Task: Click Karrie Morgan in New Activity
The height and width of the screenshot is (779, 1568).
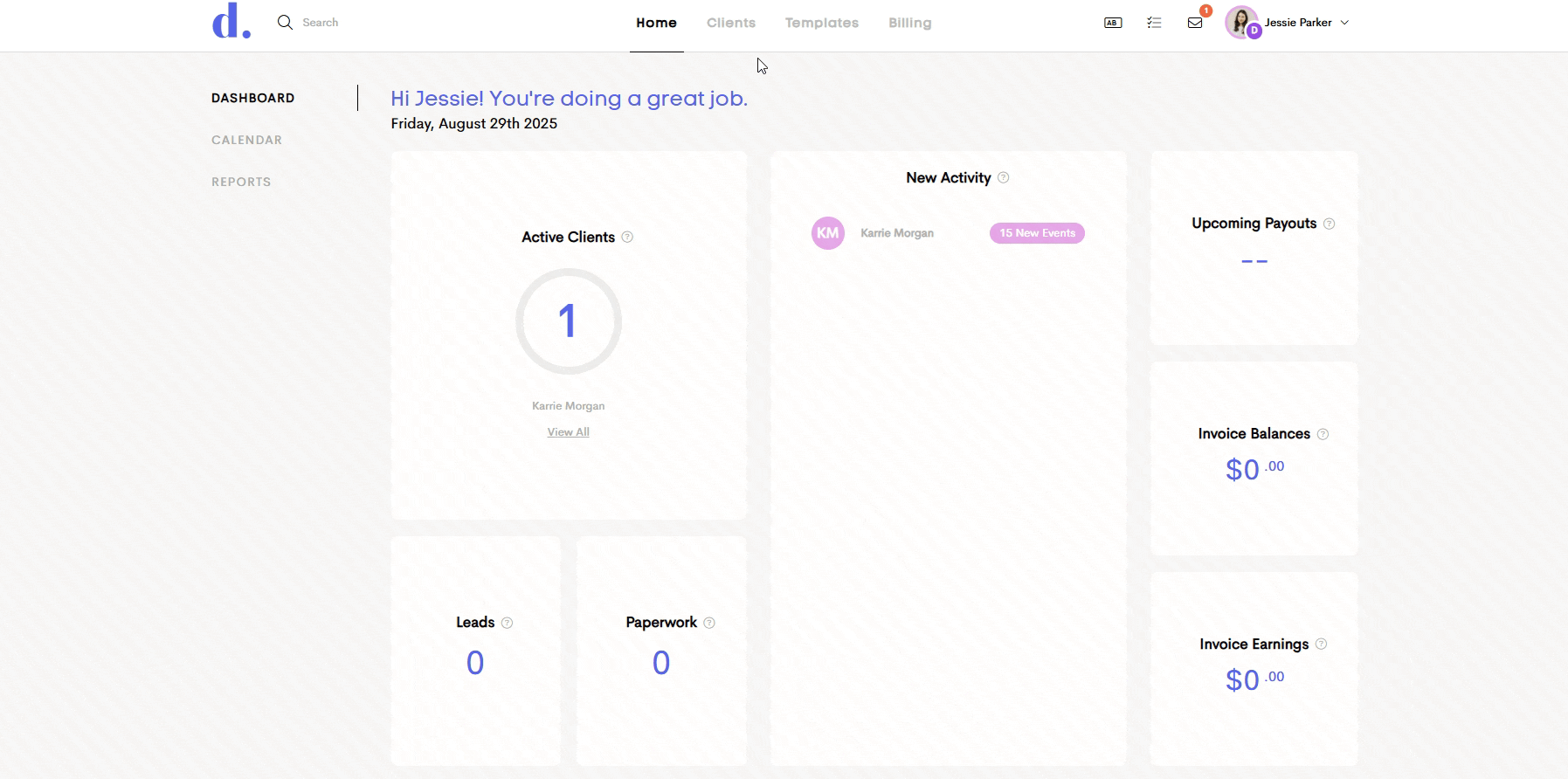Action: pos(897,233)
